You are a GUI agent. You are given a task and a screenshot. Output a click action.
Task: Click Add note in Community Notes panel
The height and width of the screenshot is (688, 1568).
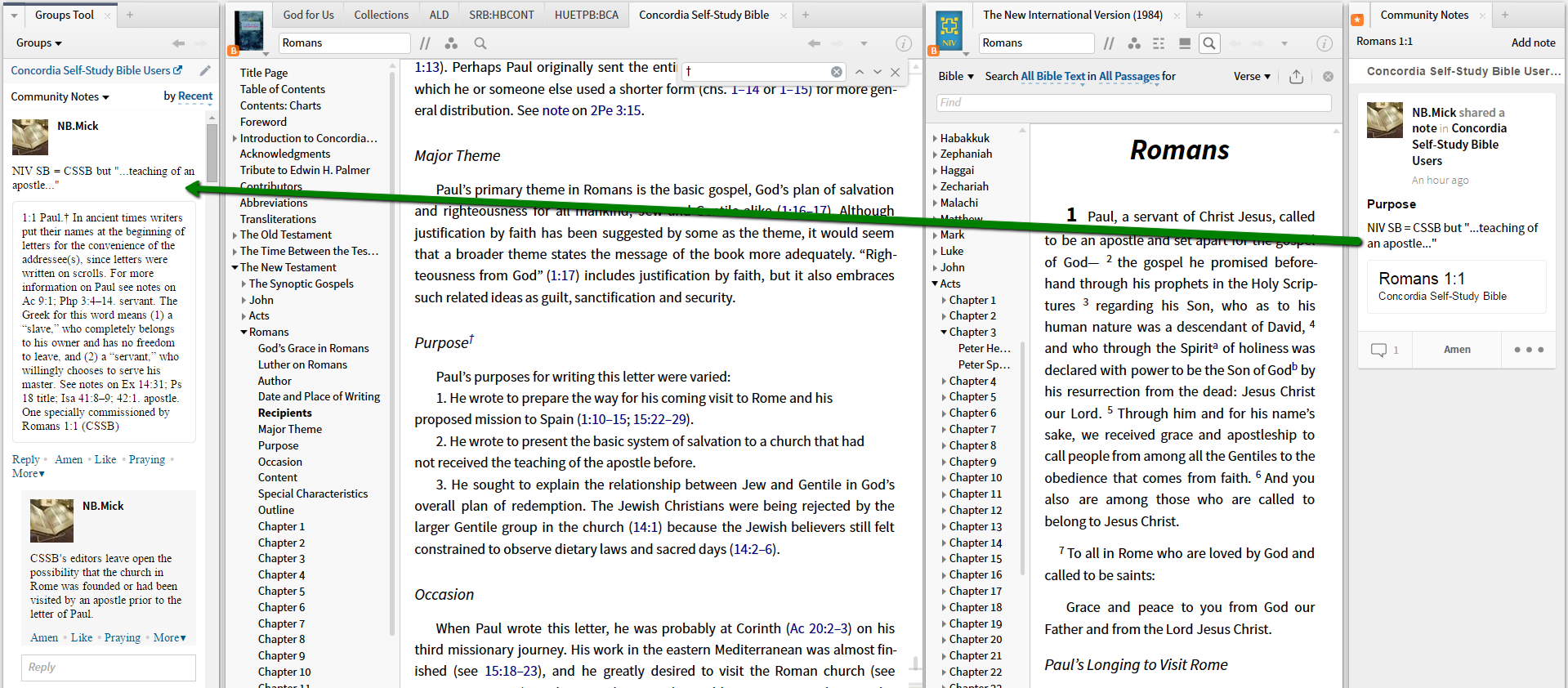[1533, 42]
